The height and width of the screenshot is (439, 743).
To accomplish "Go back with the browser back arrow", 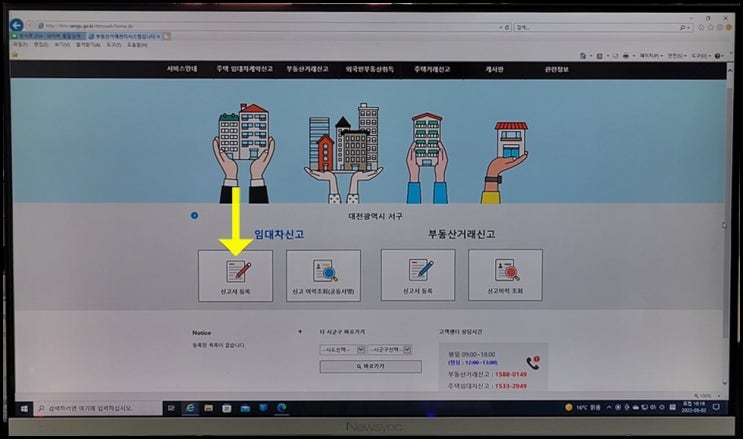I will coord(17,25).
